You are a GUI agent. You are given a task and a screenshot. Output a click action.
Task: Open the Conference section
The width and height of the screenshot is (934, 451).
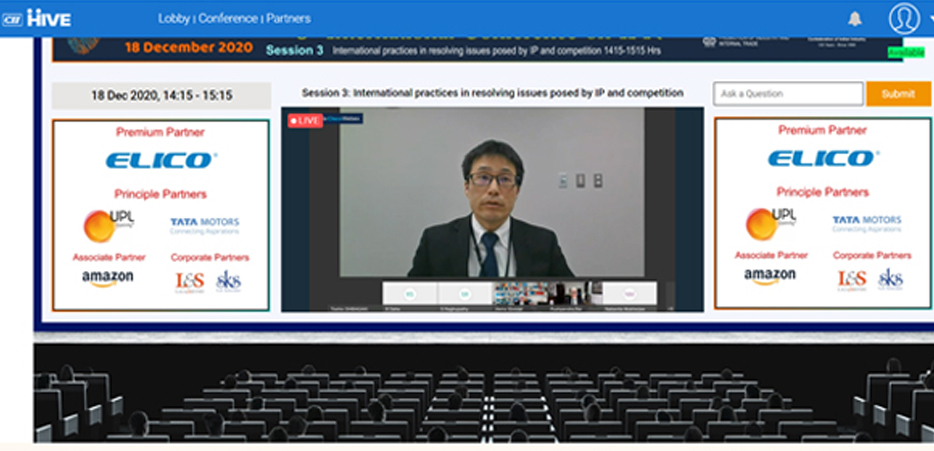coord(228,18)
